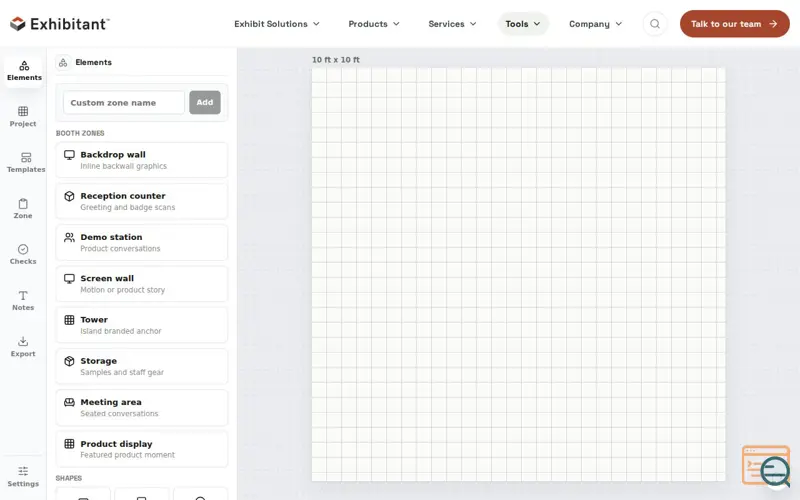Click the BOOTH ZONES heading
The image size is (800, 500).
point(80,133)
